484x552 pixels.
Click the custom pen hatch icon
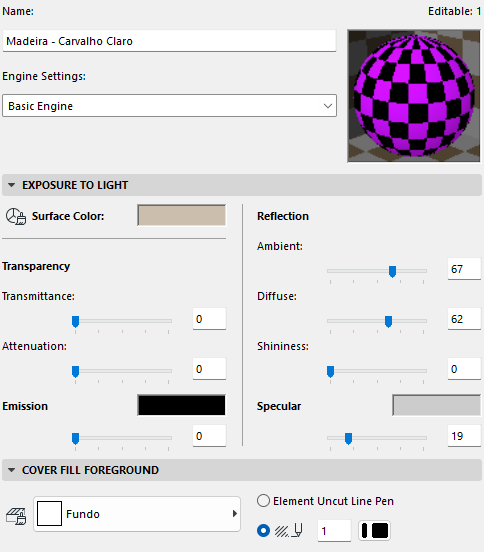(x=288, y=530)
